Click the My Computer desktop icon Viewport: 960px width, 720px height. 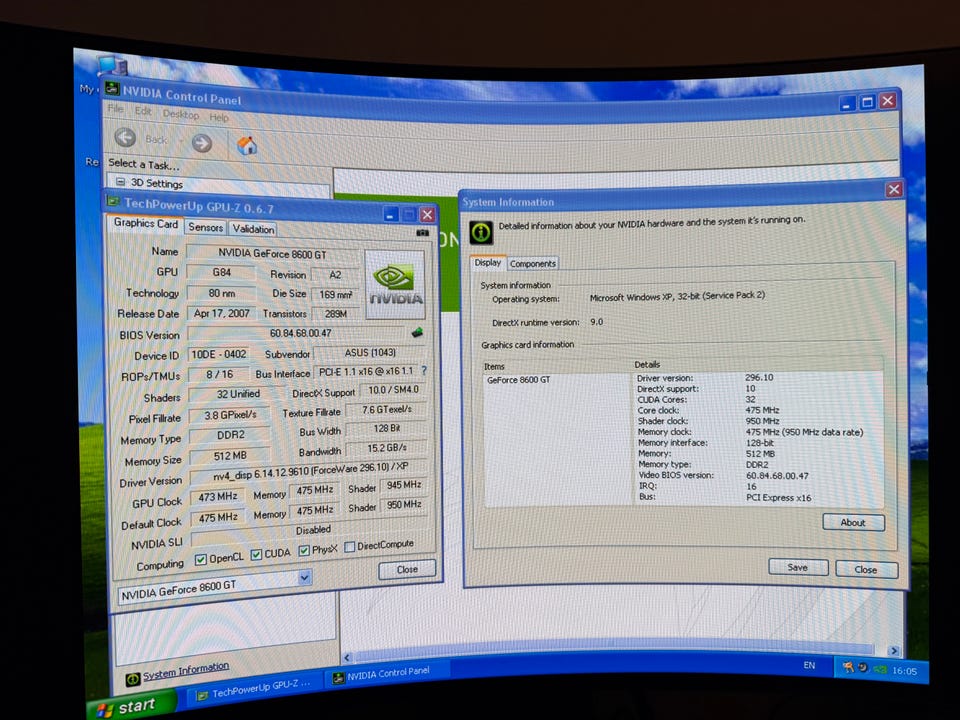click(112, 66)
